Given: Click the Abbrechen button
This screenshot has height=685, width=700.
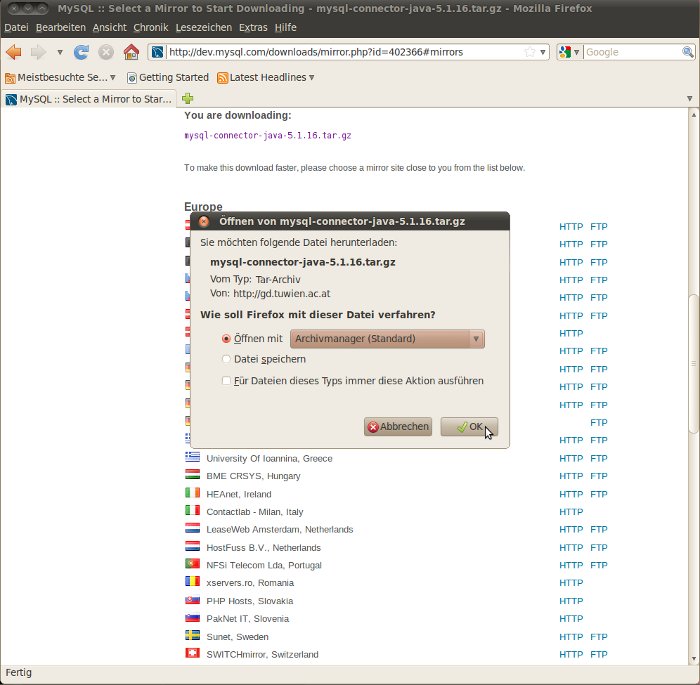Looking at the screenshot, I should (398, 427).
